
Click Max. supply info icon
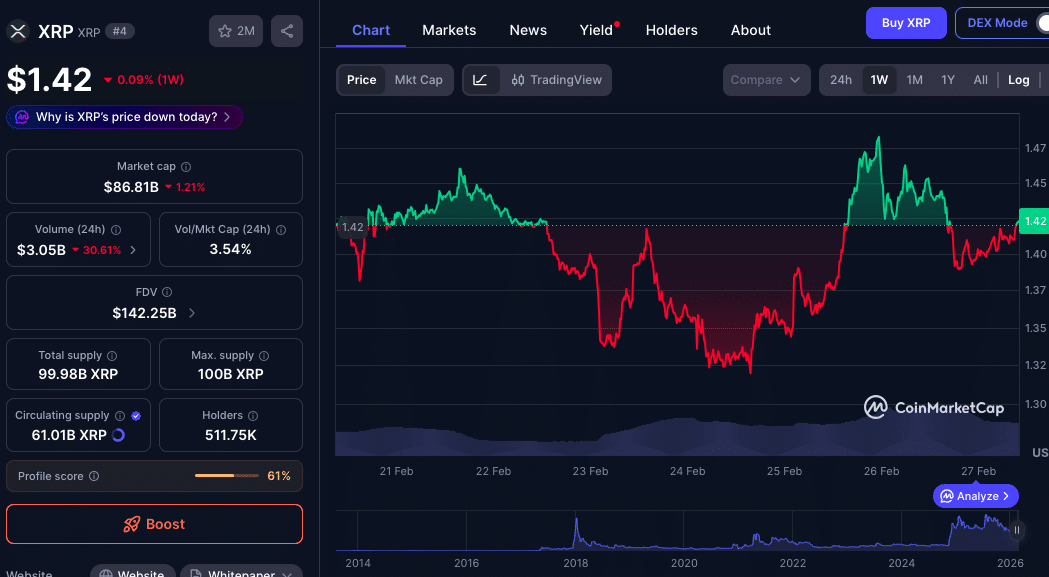[x=264, y=355]
